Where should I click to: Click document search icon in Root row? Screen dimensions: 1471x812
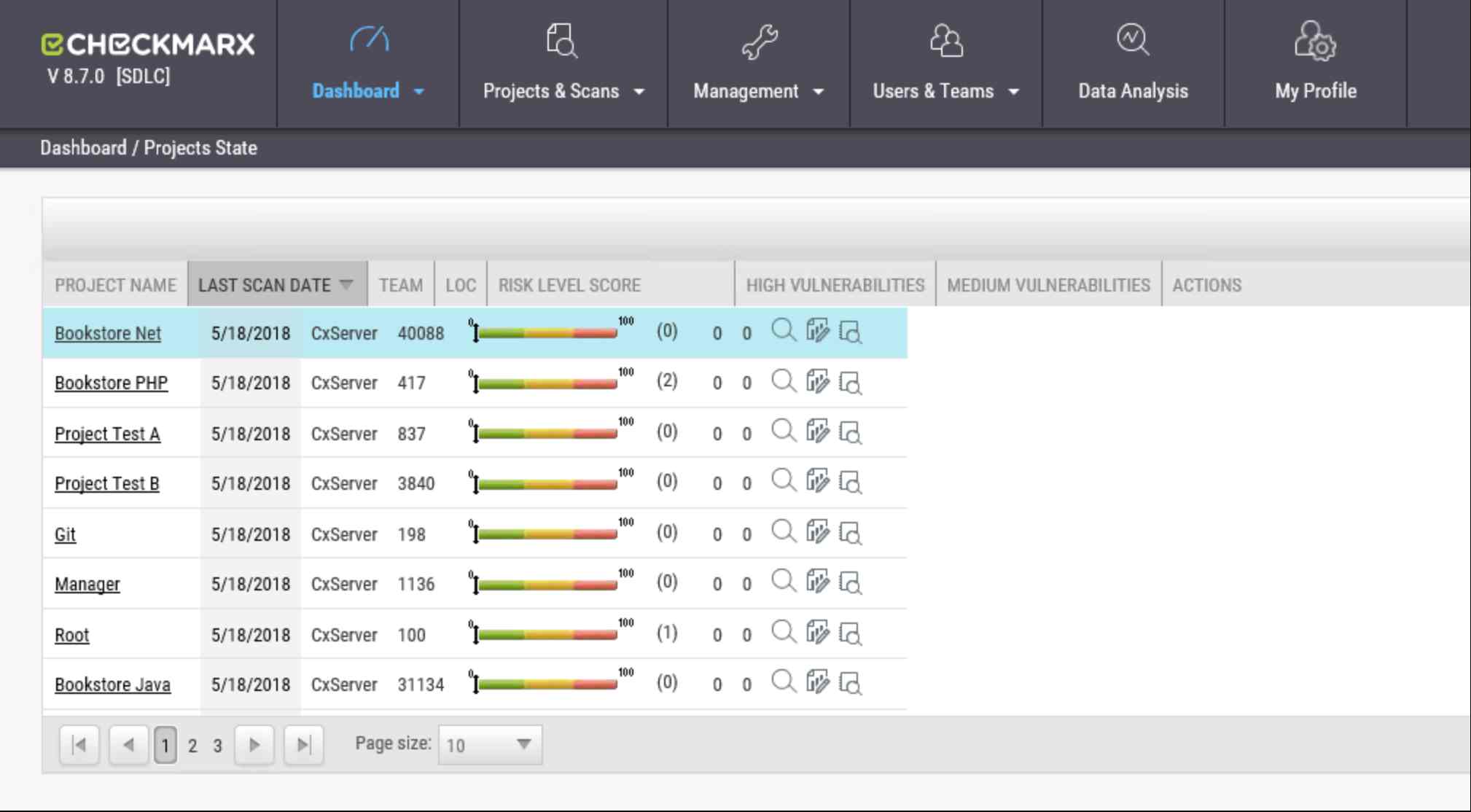[850, 633]
